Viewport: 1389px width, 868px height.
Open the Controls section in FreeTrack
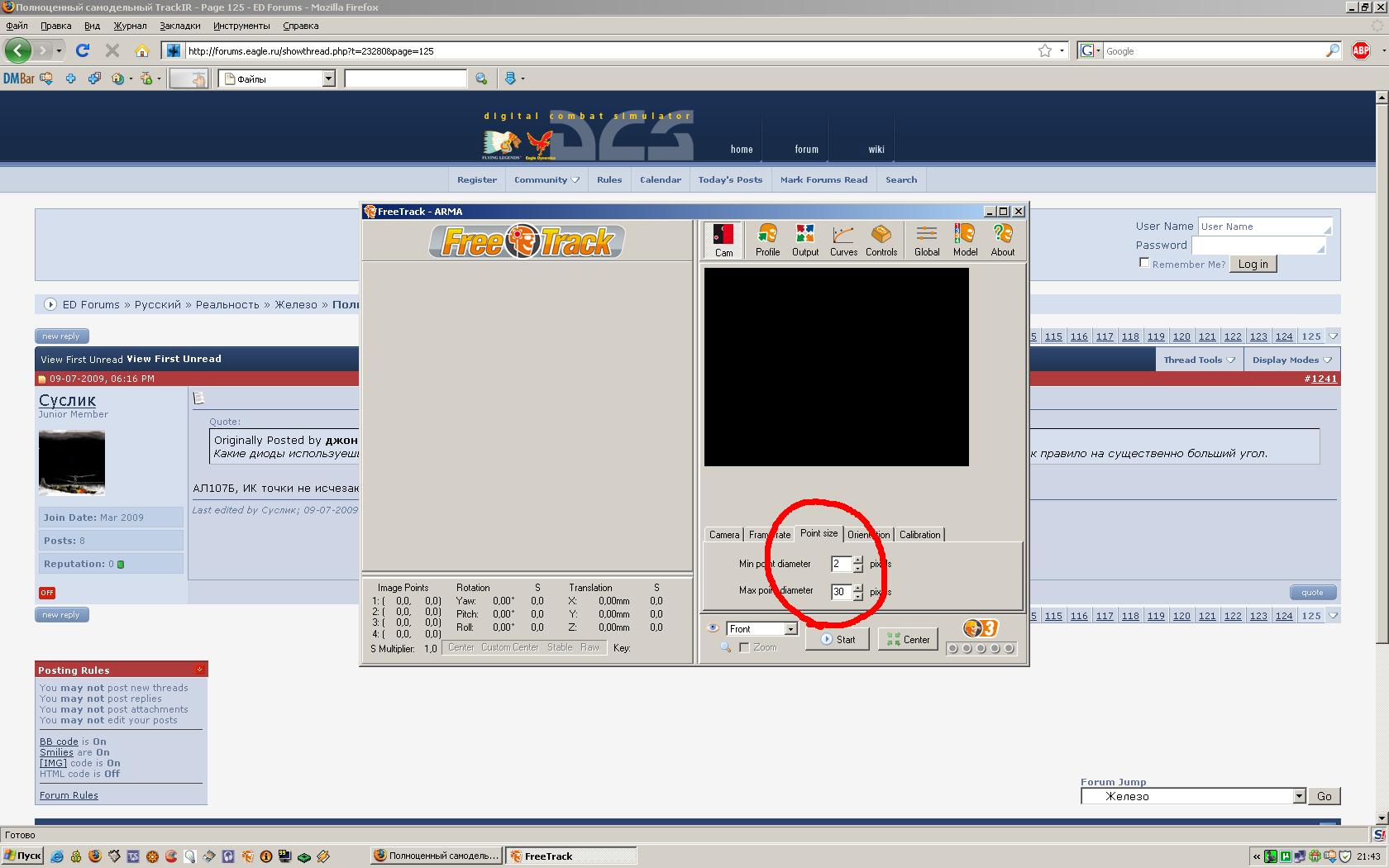click(881, 241)
